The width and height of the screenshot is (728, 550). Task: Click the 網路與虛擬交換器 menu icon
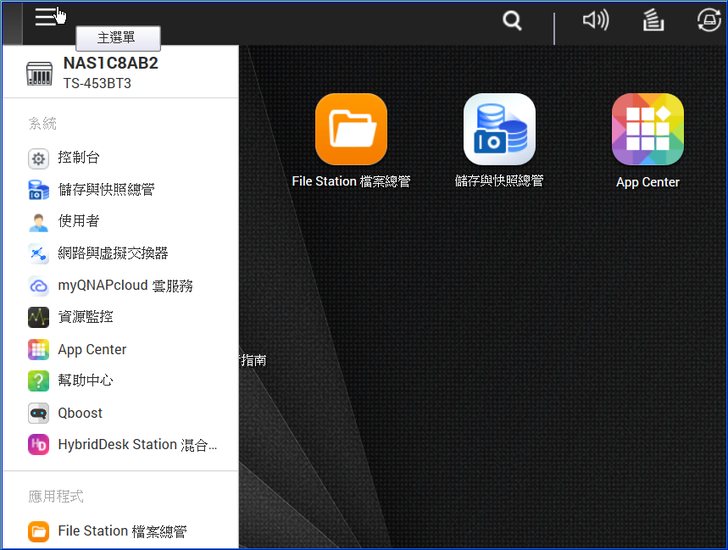pyautogui.click(x=39, y=254)
